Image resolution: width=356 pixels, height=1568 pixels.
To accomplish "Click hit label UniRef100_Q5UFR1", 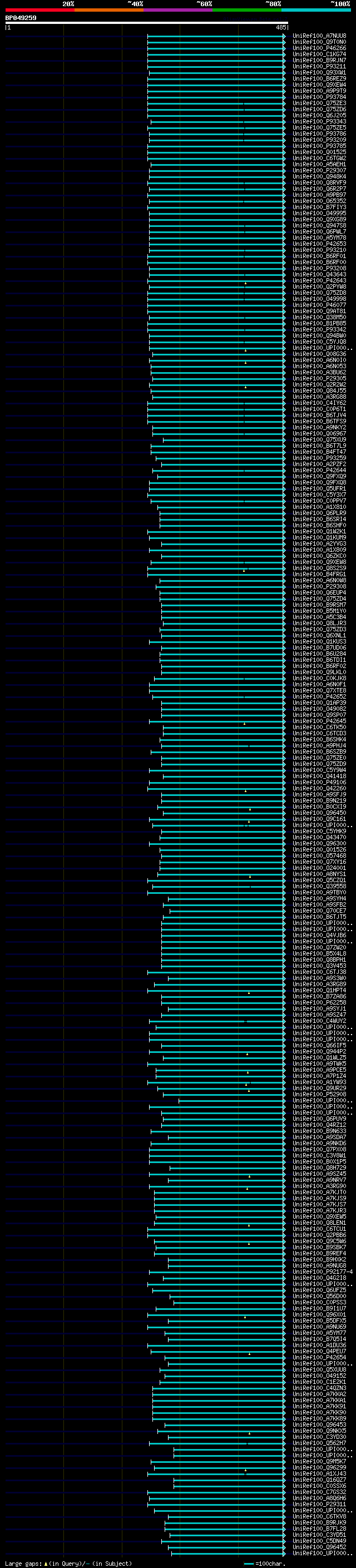I will point(319,488).
